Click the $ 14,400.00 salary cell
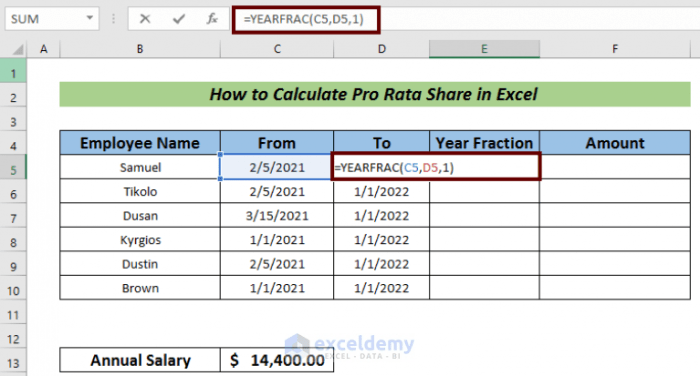The height and width of the screenshot is (376, 700). tap(277, 360)
